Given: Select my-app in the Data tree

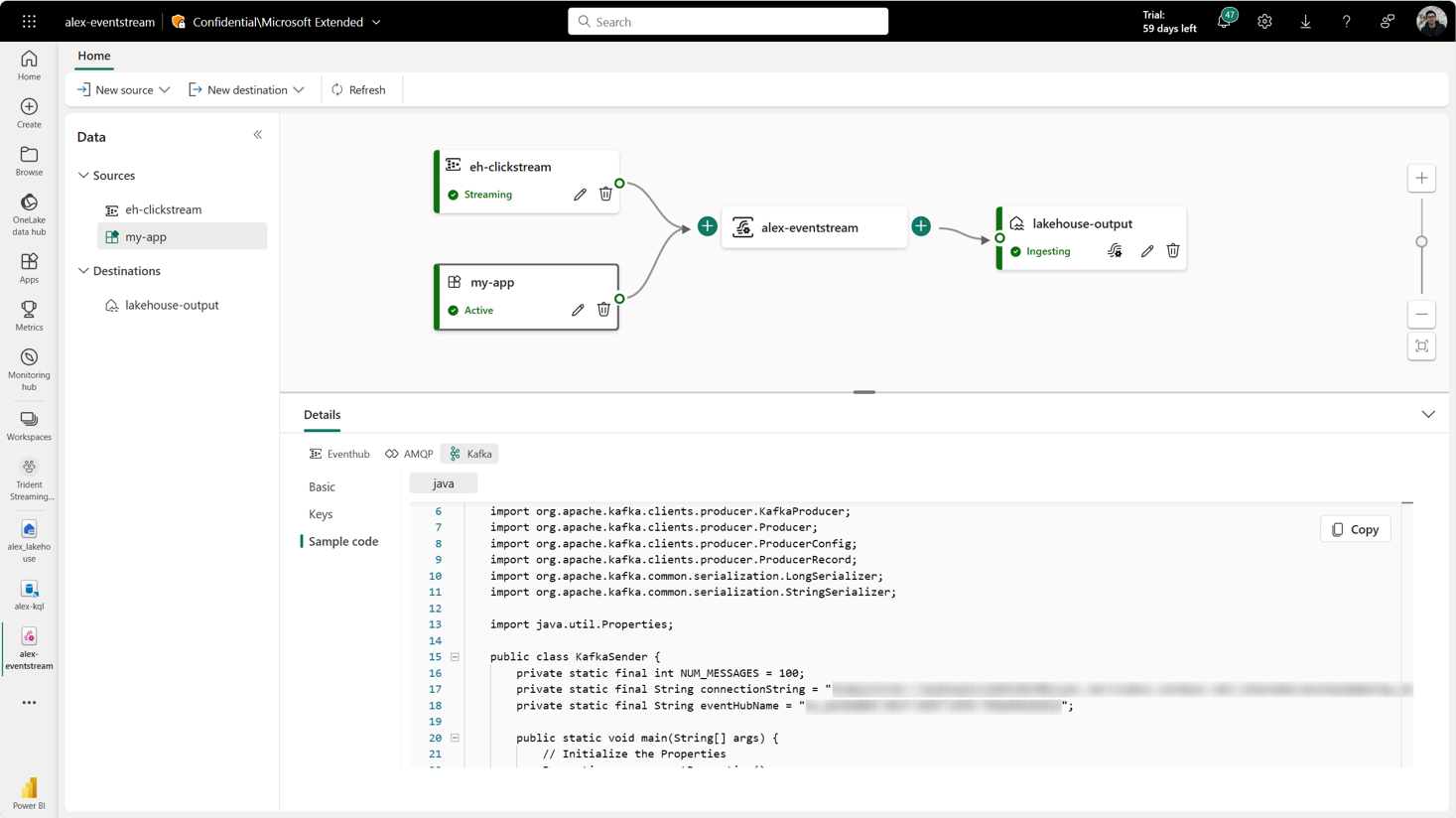Looking at the screenshot, I should (183, 236).
